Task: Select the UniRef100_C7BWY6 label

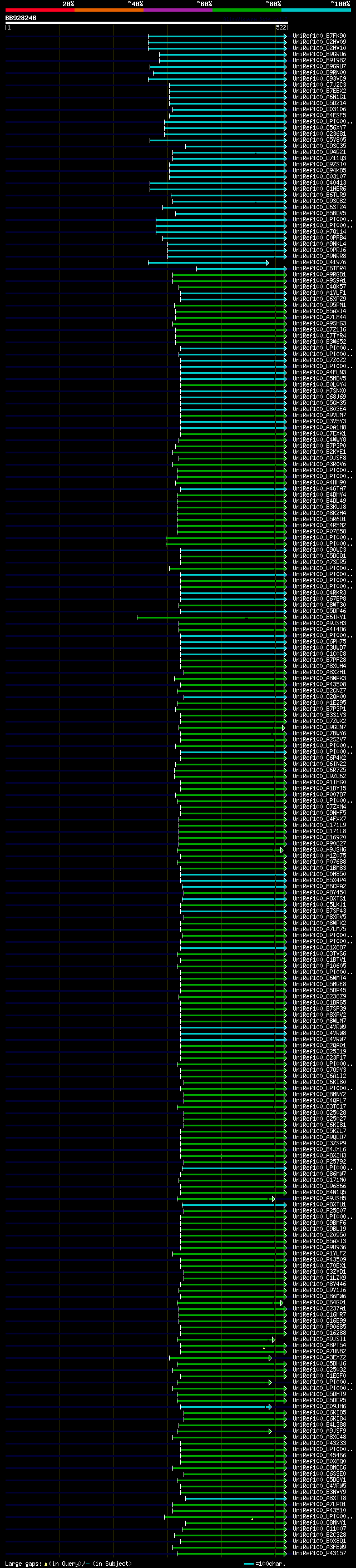Action: coord(319,734)
